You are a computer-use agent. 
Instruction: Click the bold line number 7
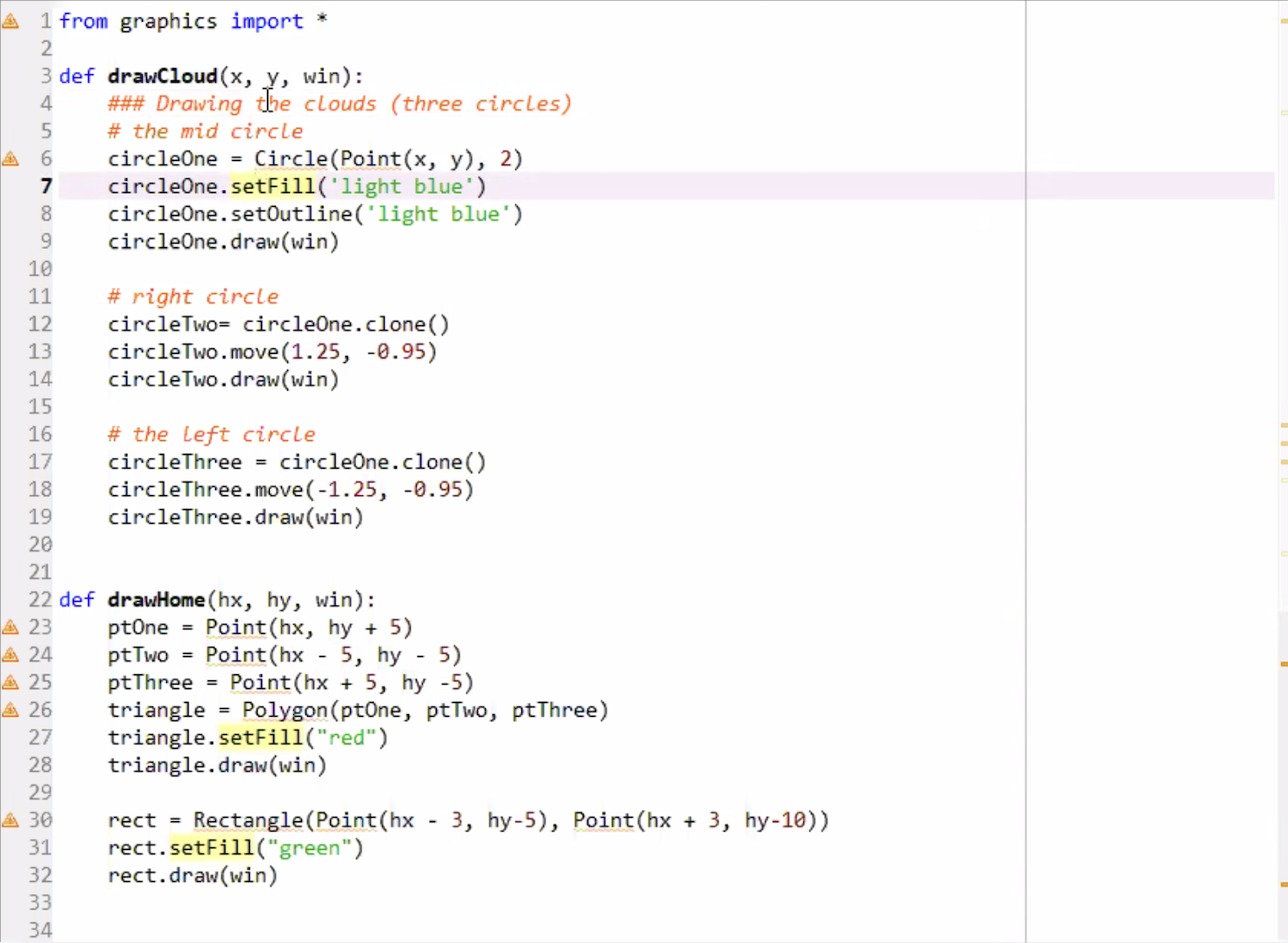(46, 186)
